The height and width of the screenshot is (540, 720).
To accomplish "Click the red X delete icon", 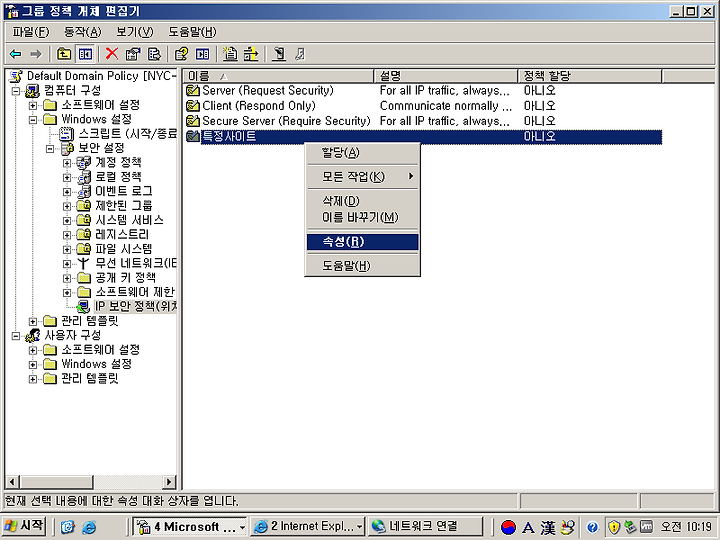I will coord(112,54).
